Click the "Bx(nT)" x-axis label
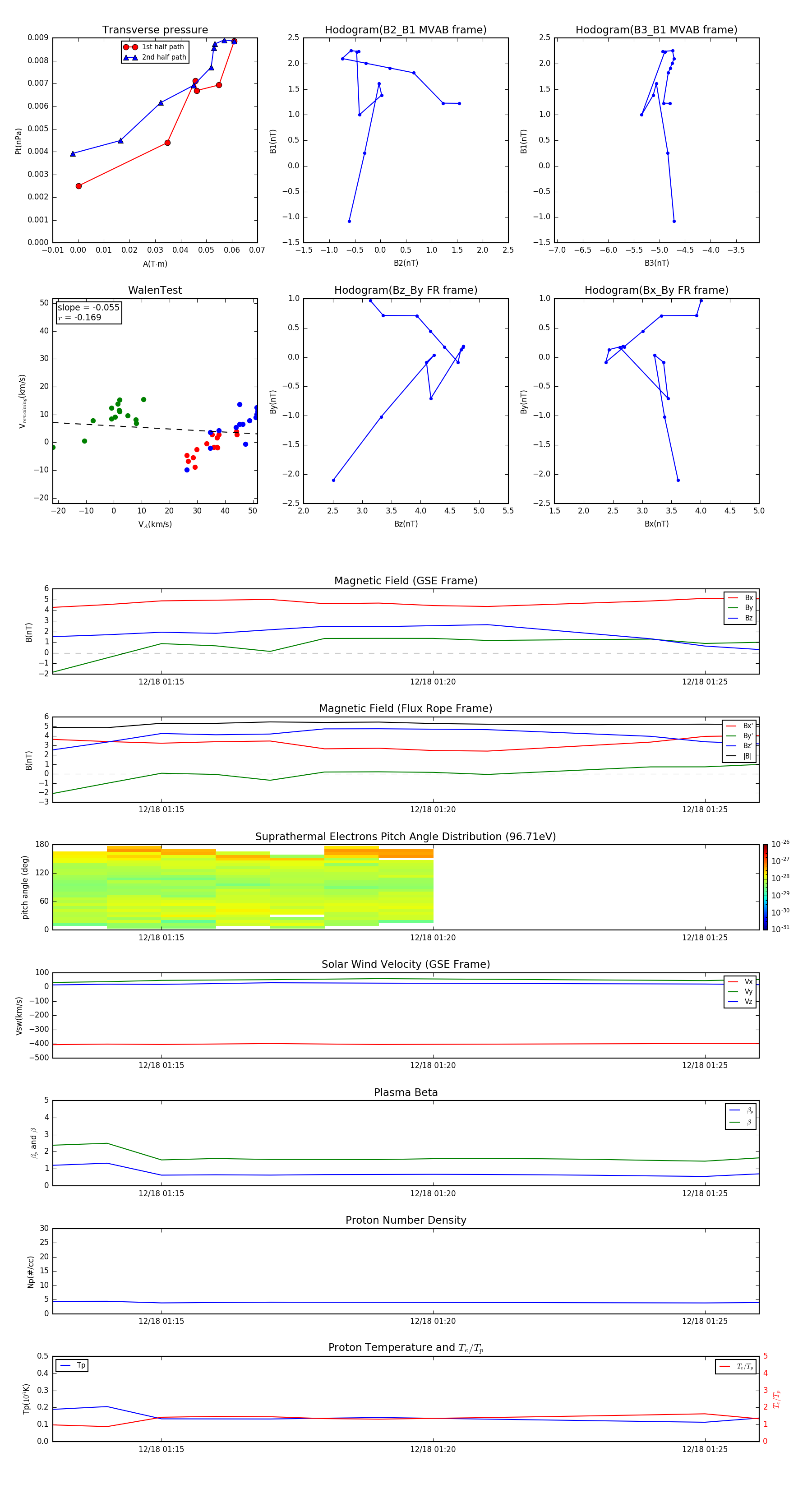The width and height of the screenshot is (812, 1489). [x=656, y=524]
